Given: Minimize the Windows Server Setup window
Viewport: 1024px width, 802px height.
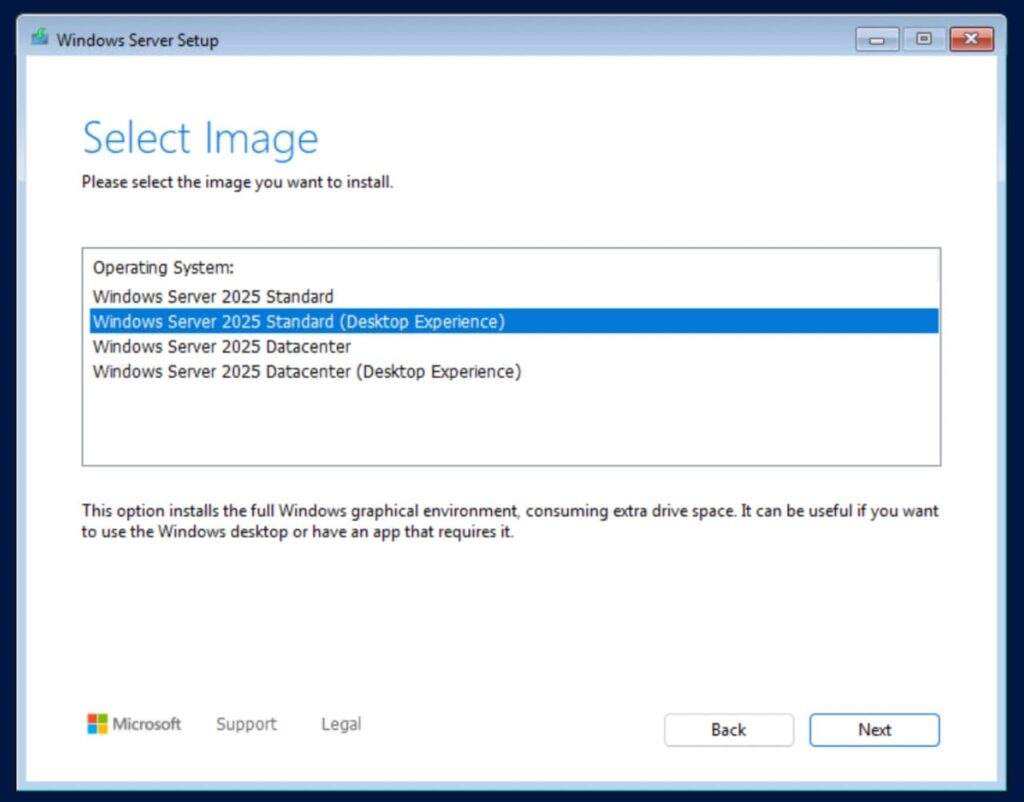Looking at the screenshot, I should point(877,39).
